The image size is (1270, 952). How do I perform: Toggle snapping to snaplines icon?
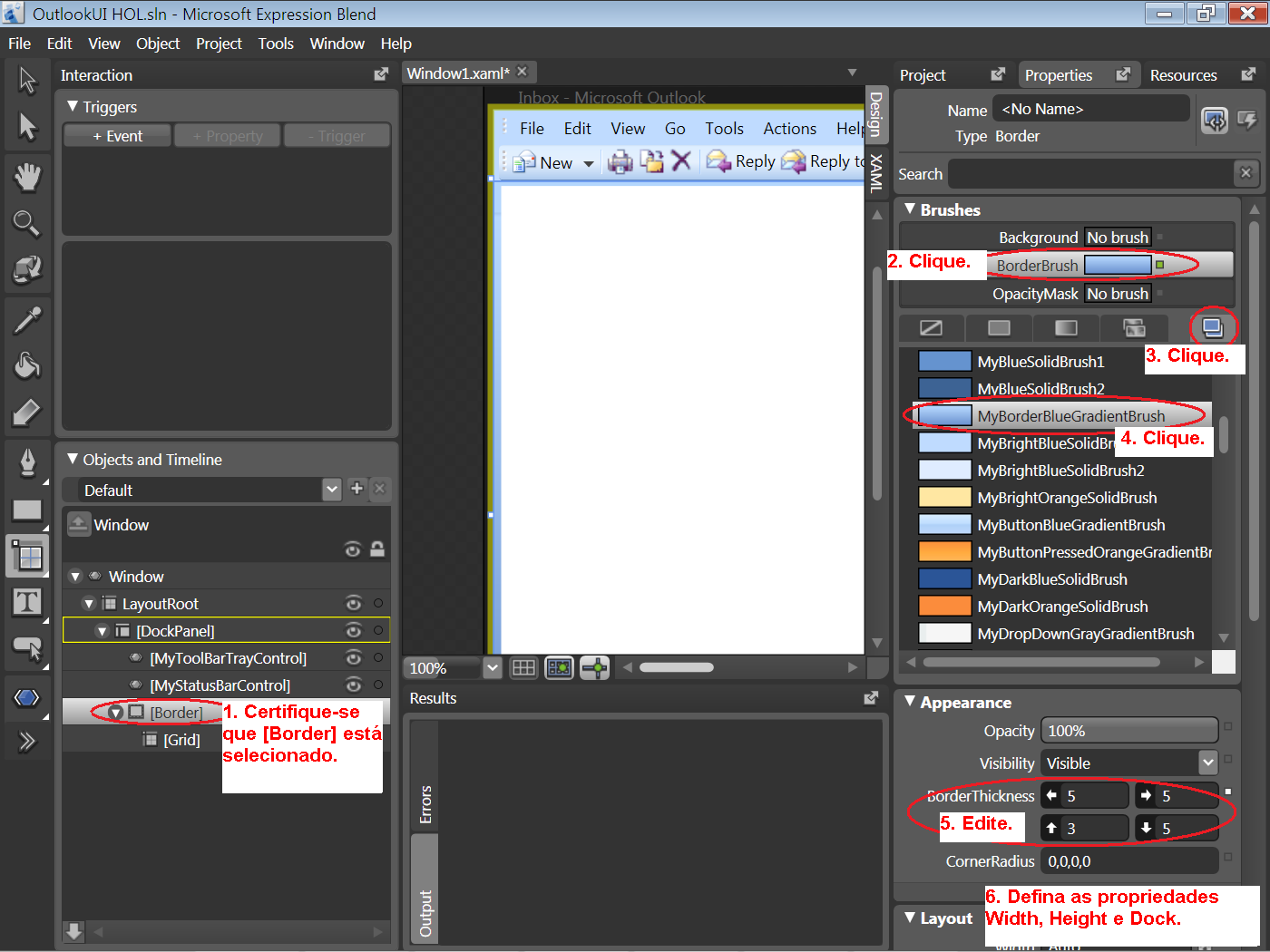595,668
